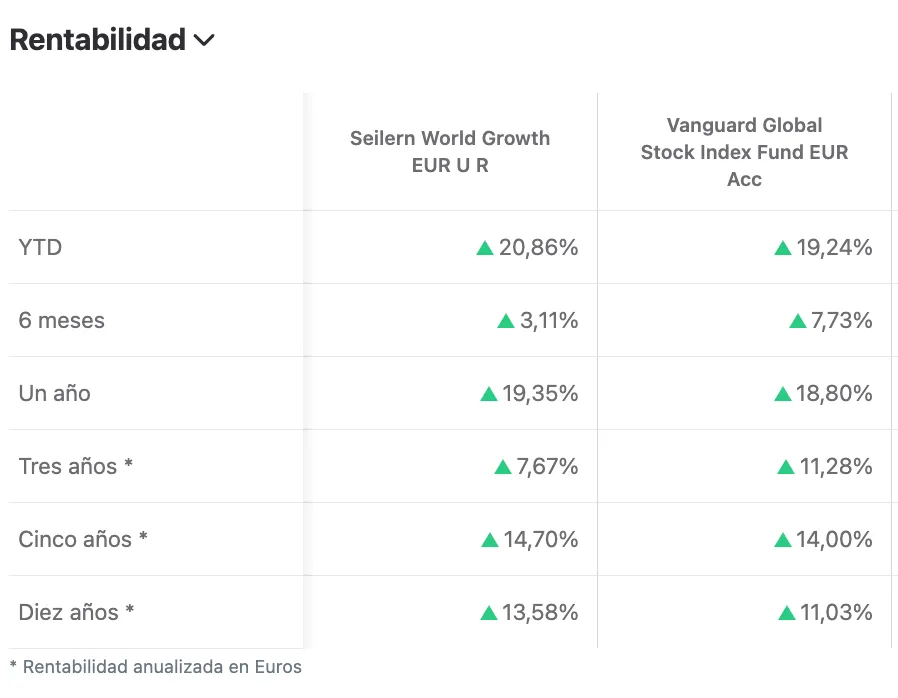
Task: Click green arrow beside 11,28%
Action: [786, 467]
